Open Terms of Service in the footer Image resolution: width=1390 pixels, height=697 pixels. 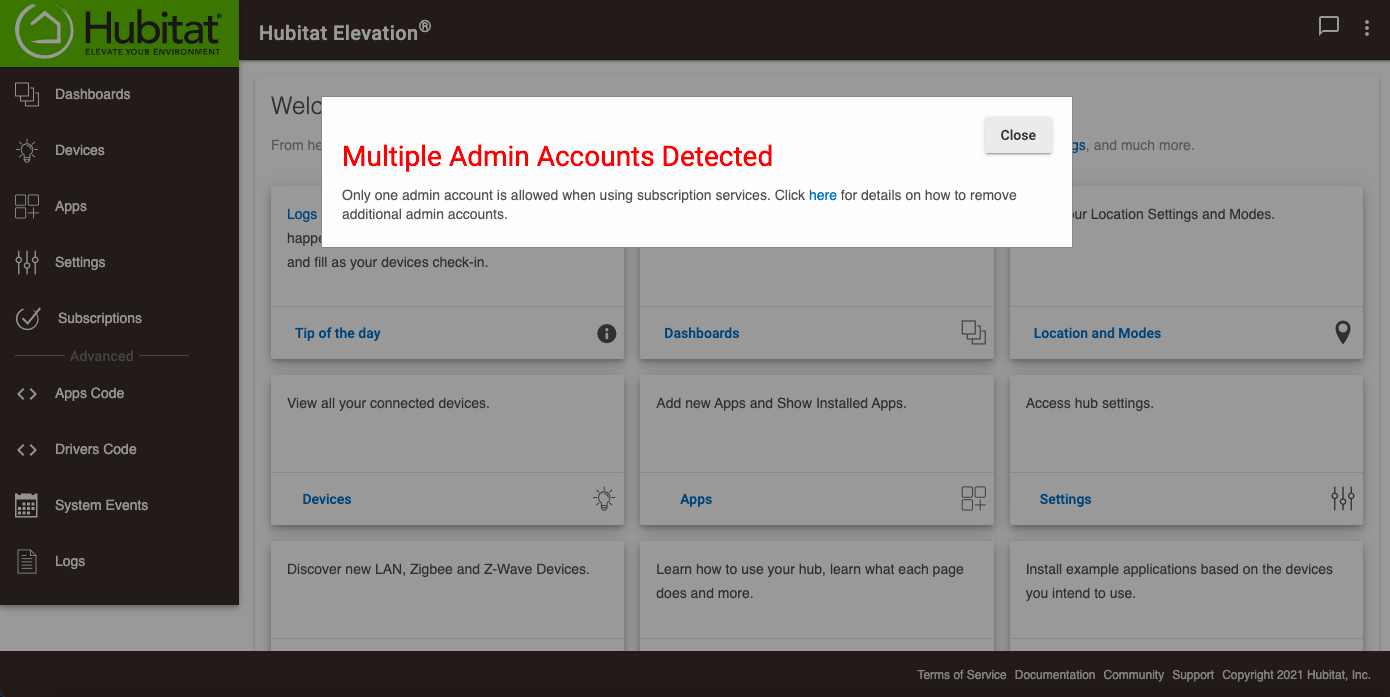[x=961, y=674]
